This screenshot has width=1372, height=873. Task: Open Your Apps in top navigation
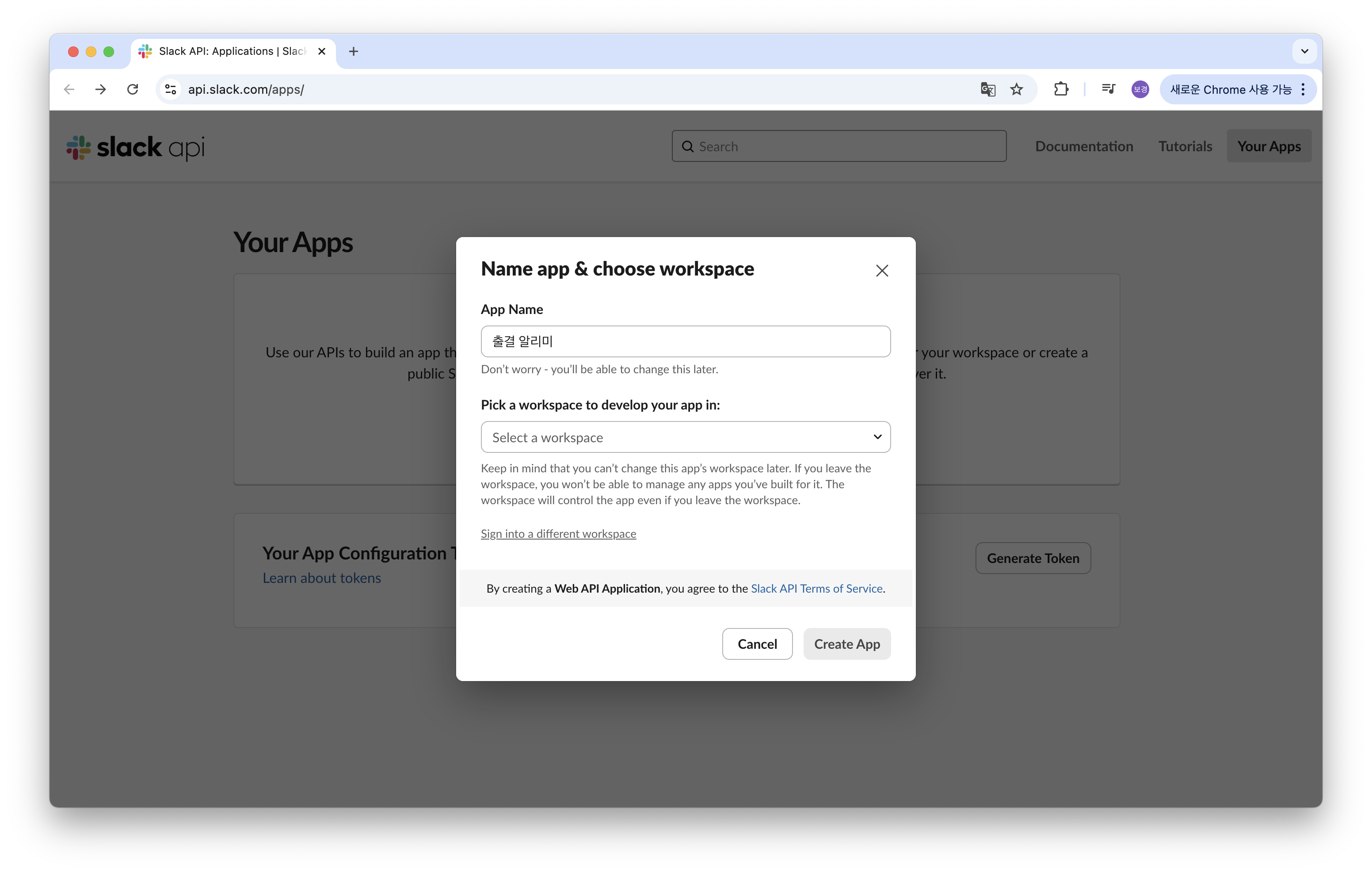coord(1268,146)
